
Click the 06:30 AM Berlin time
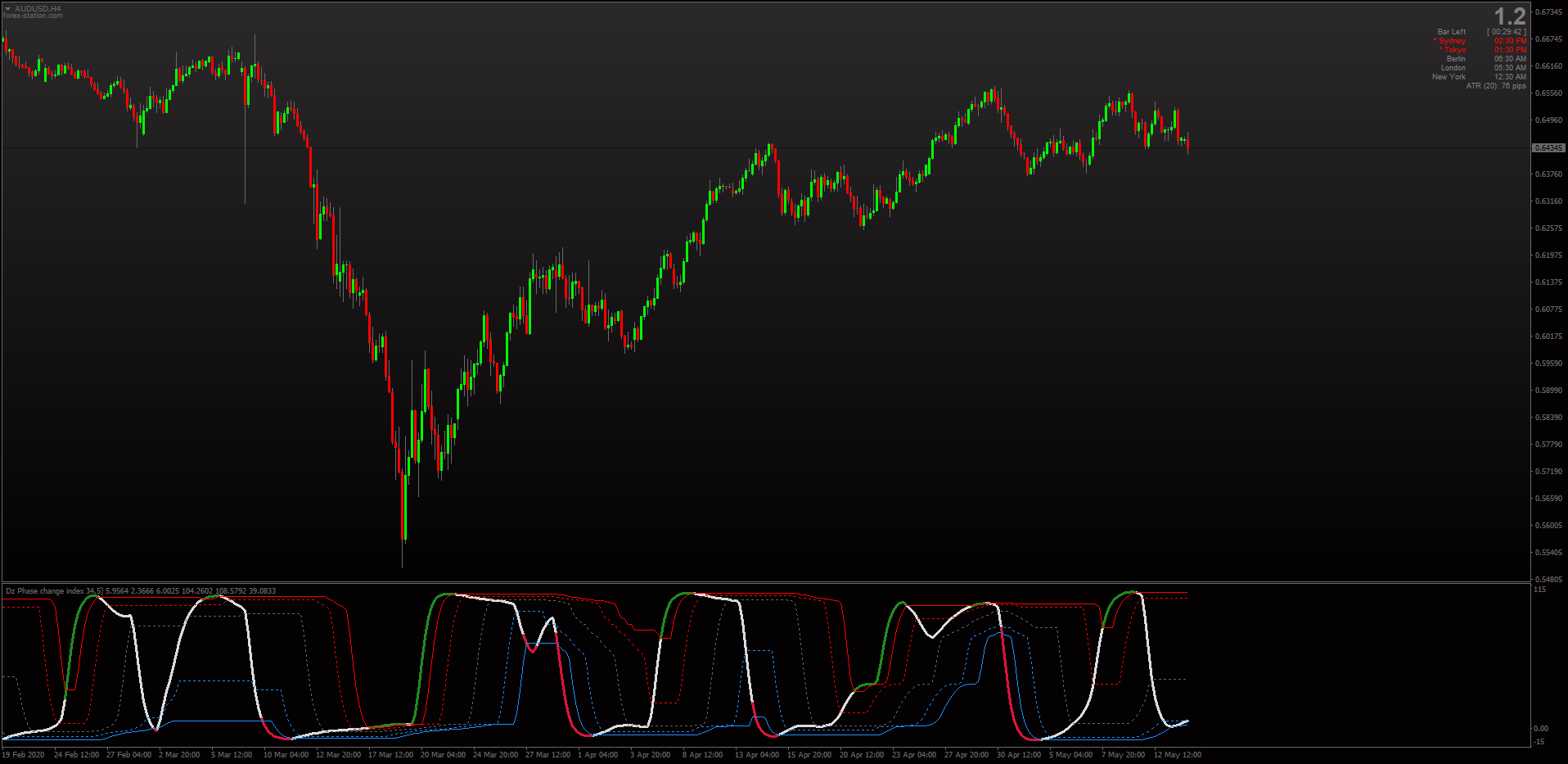click(x=1510, y=59)
